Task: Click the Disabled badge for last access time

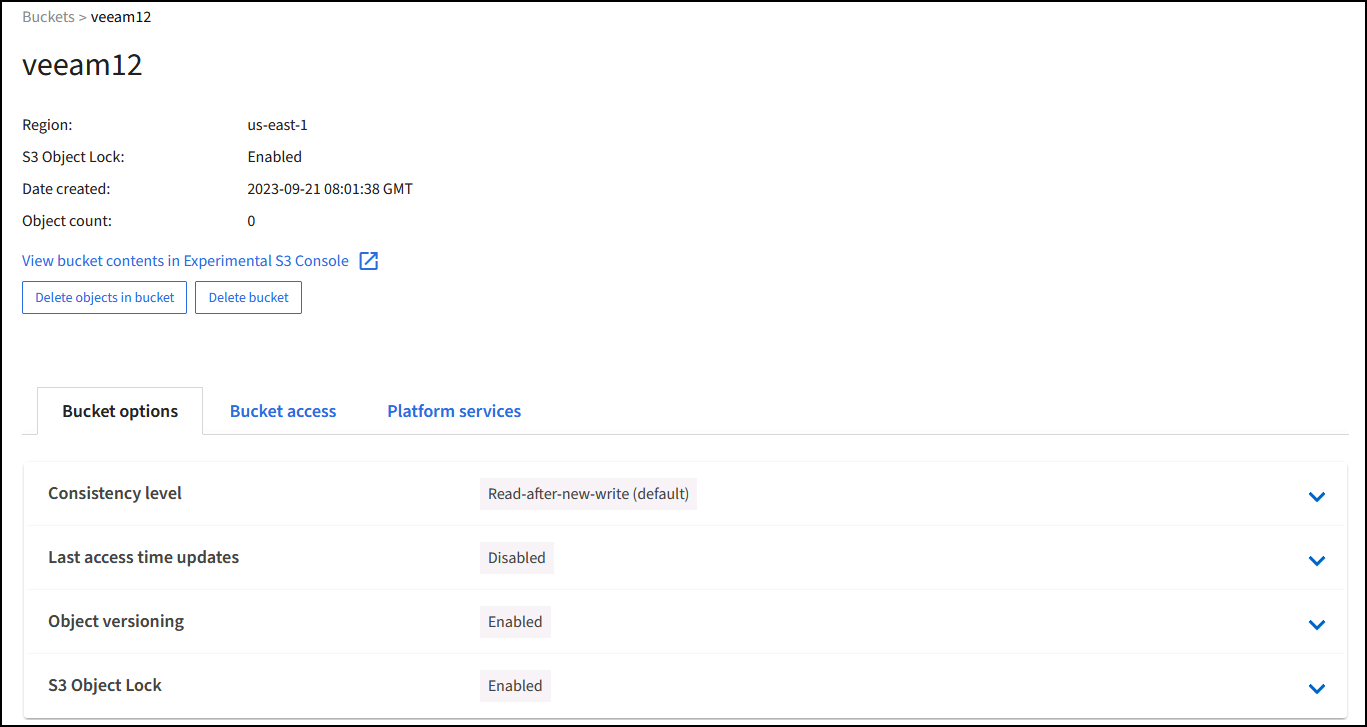Action: pos(516,558)
